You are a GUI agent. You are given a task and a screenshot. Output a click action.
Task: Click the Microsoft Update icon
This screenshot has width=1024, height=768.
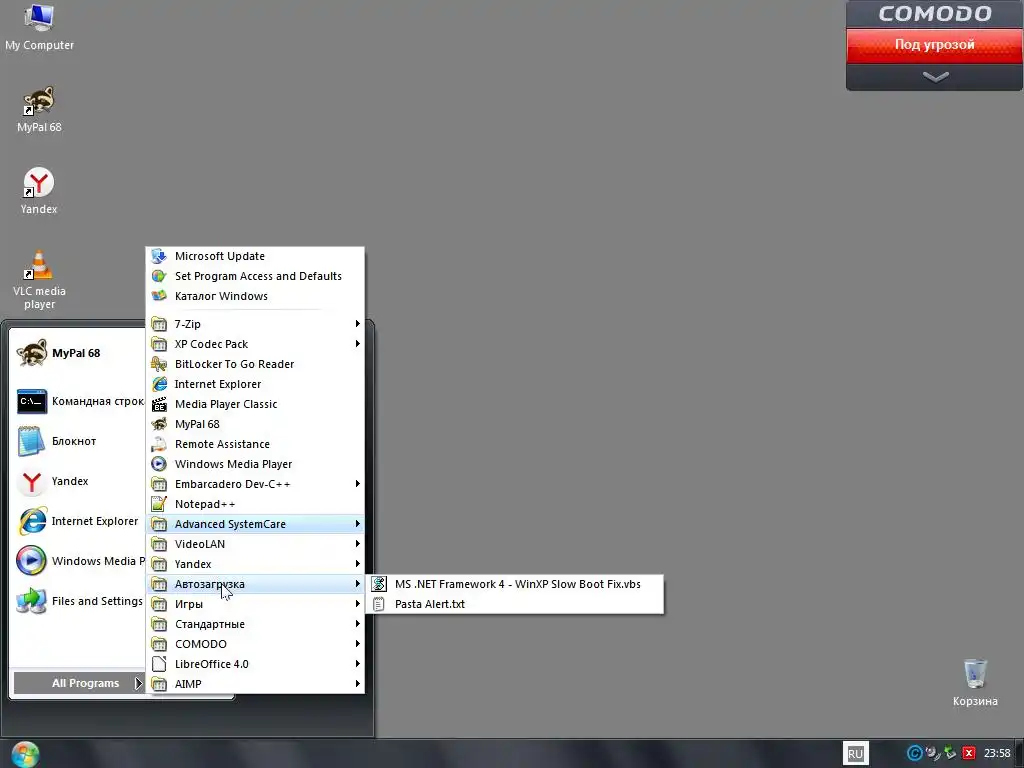[x=159, y=256]
